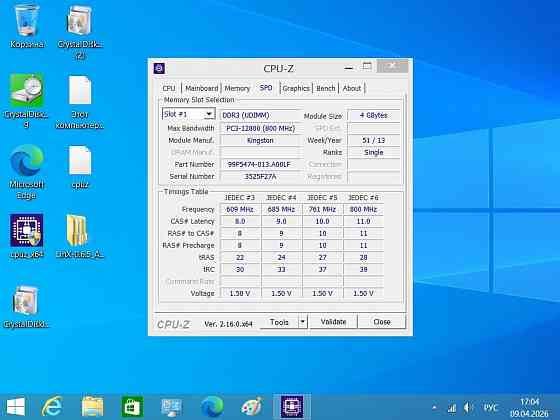Expand the Tools dropdown arrow

pos(302,322)
